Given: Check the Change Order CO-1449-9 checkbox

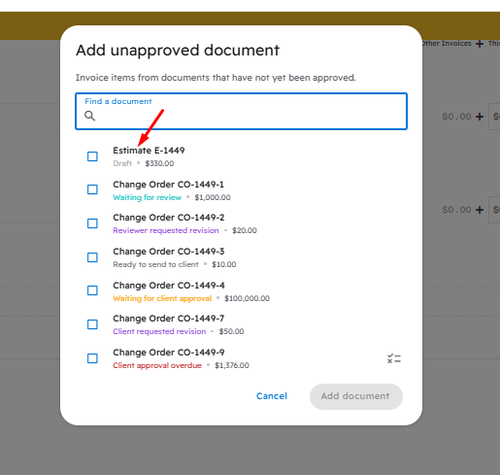Looking at the screenshot, I should click(x=92, y=358).
